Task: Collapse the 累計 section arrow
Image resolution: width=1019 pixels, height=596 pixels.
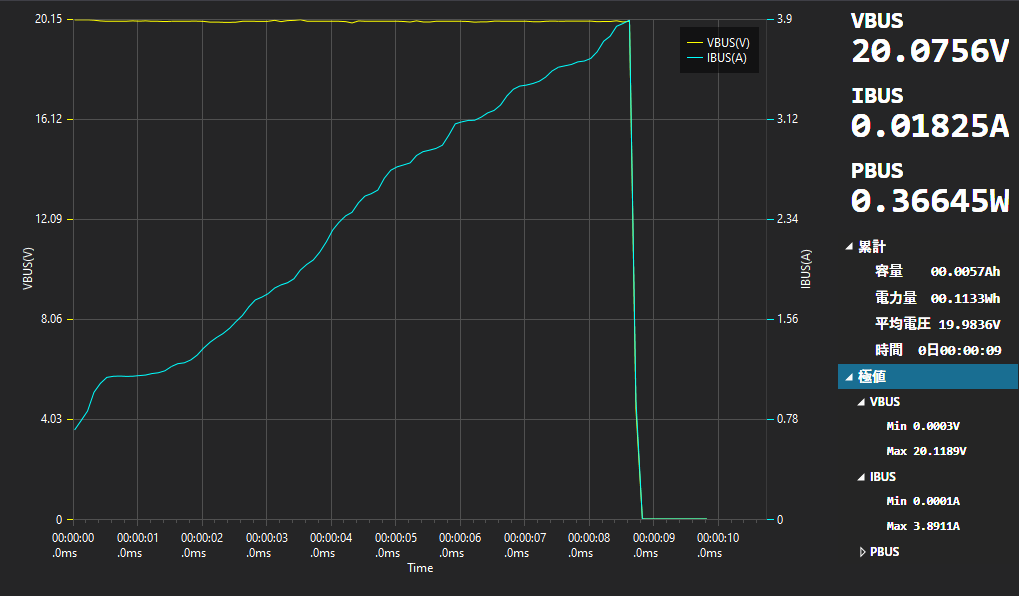Action: (850, 246)
